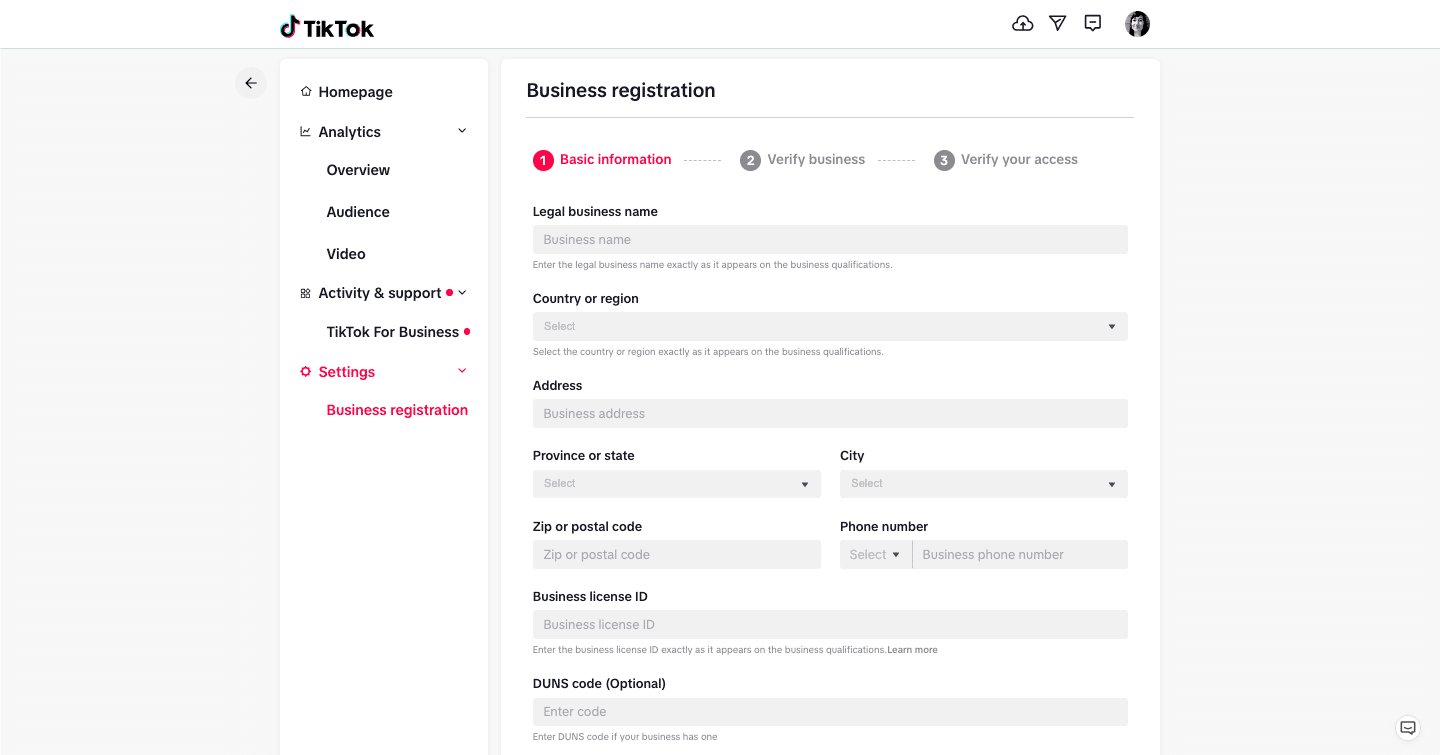Open the chat bubble at bottom right
1440x755 pixels.
[x=1407, y=728]
